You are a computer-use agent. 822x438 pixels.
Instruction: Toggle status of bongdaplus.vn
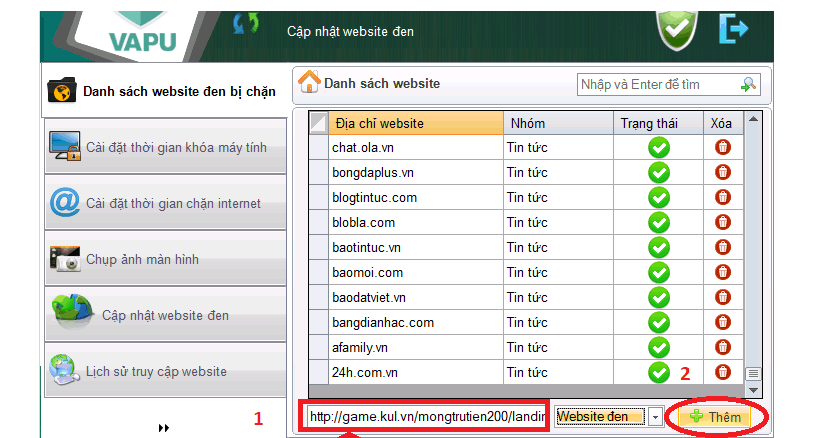(x=659, y=172)
